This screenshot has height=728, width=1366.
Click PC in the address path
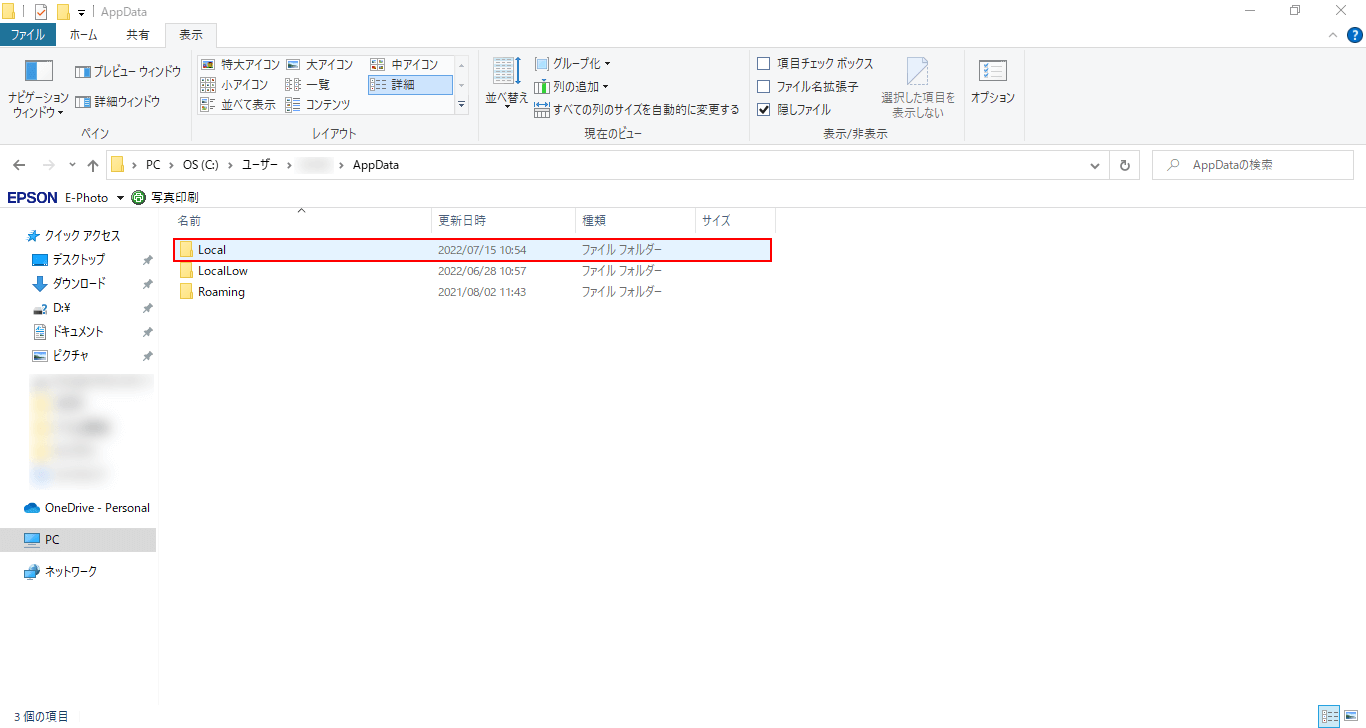(x=153, y=165)
